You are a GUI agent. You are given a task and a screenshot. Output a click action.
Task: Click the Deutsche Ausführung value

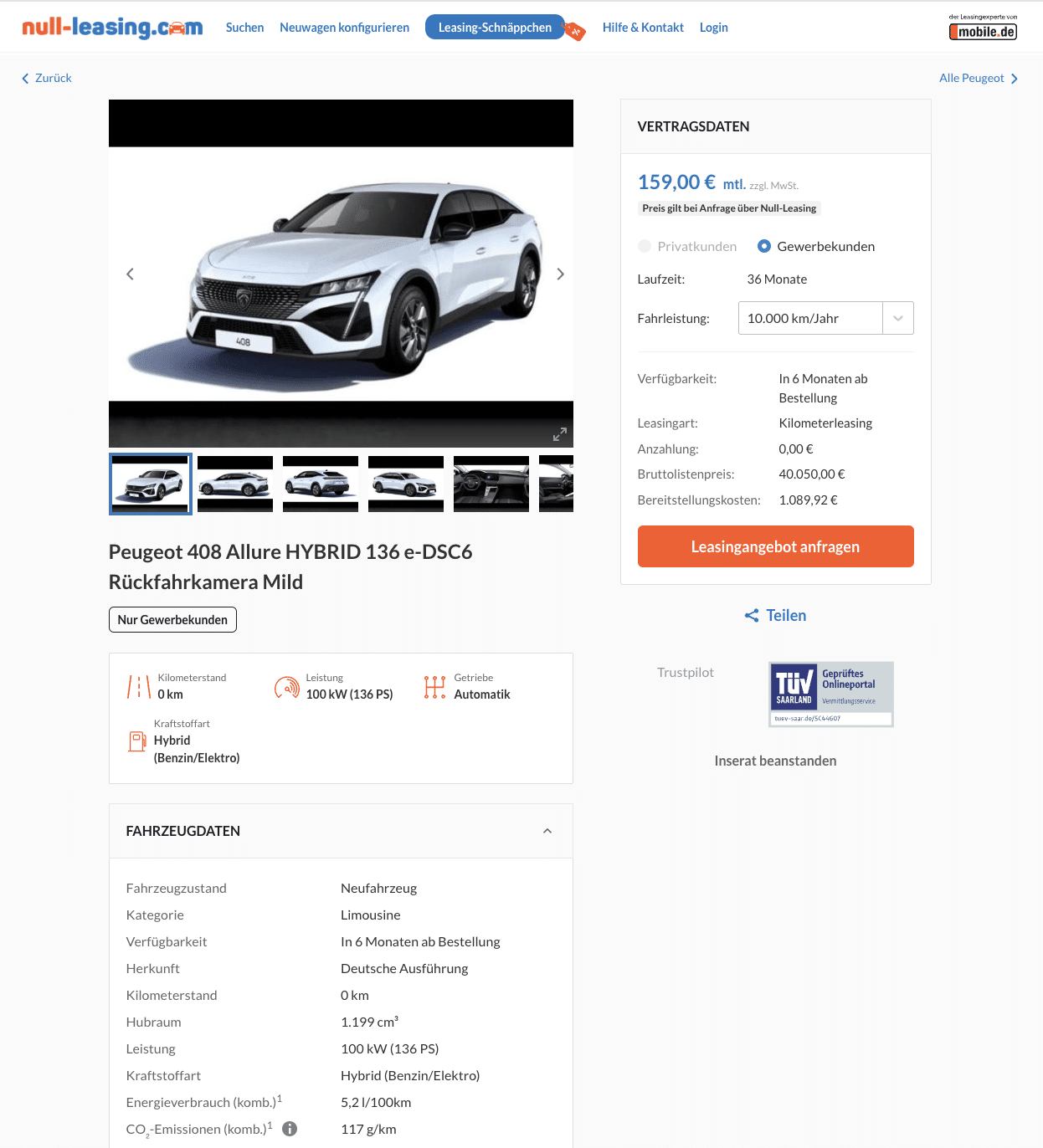pos(404,968)
